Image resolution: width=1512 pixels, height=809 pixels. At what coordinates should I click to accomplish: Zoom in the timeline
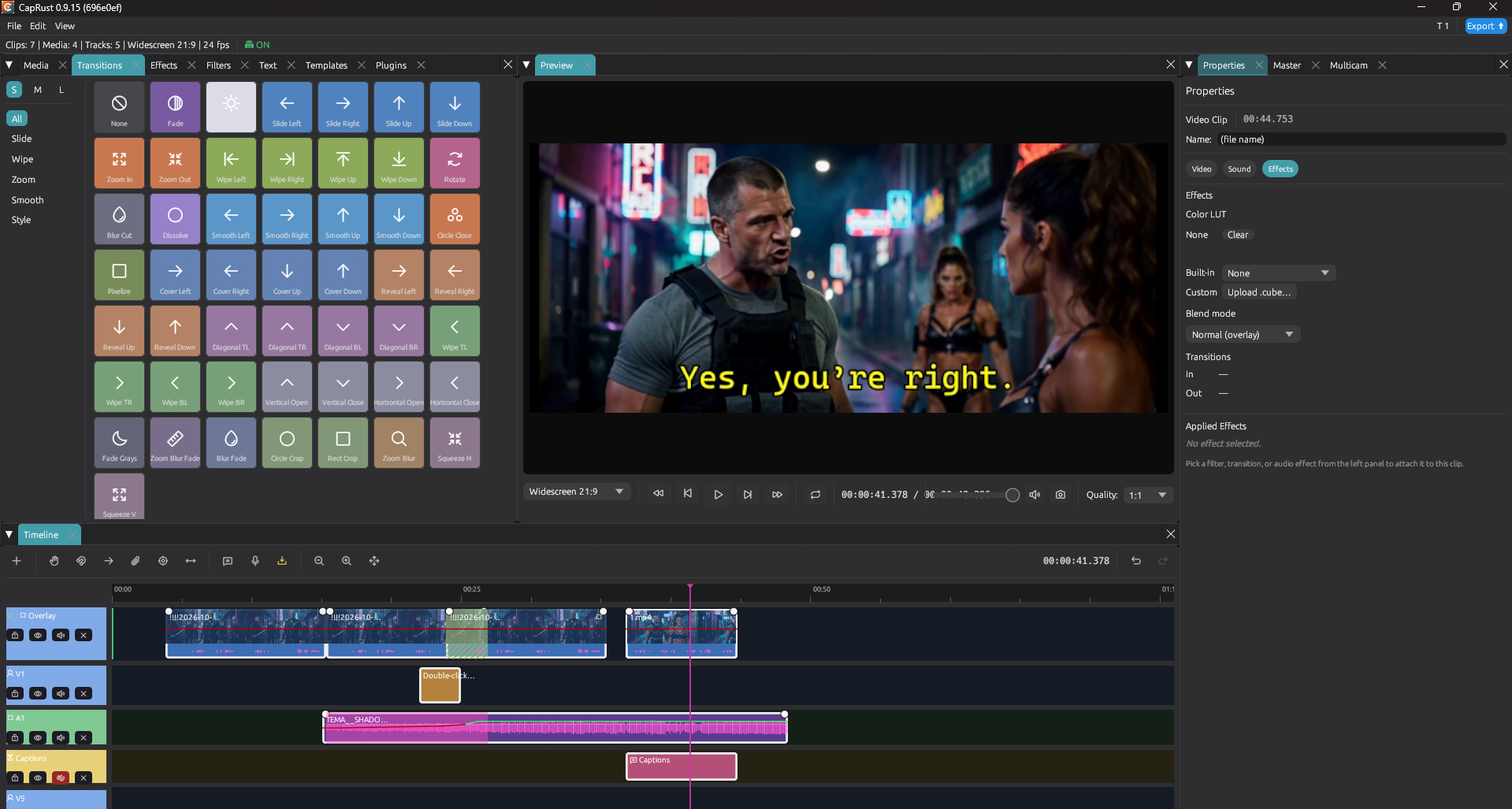347,561
